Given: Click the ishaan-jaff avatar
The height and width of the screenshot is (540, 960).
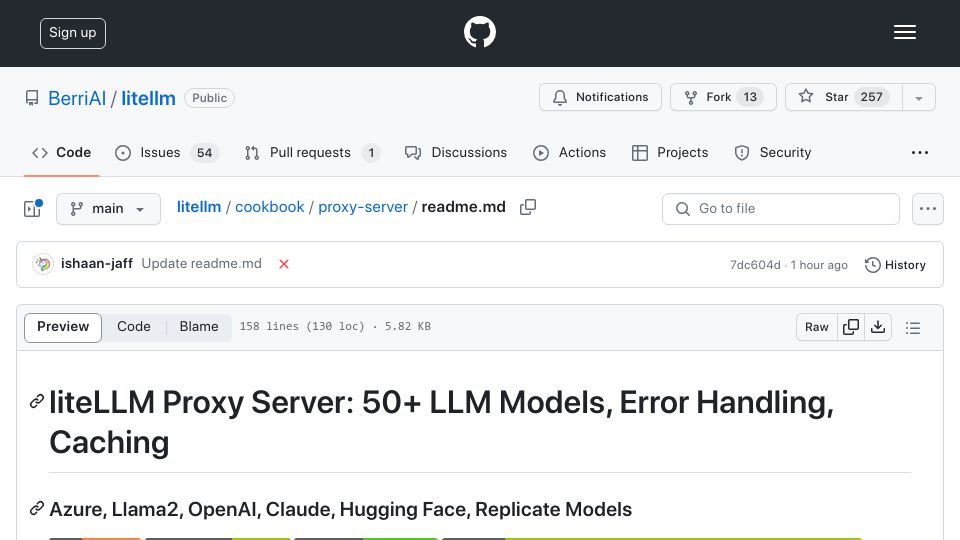Looking at the screenshot, I should 43,264.
